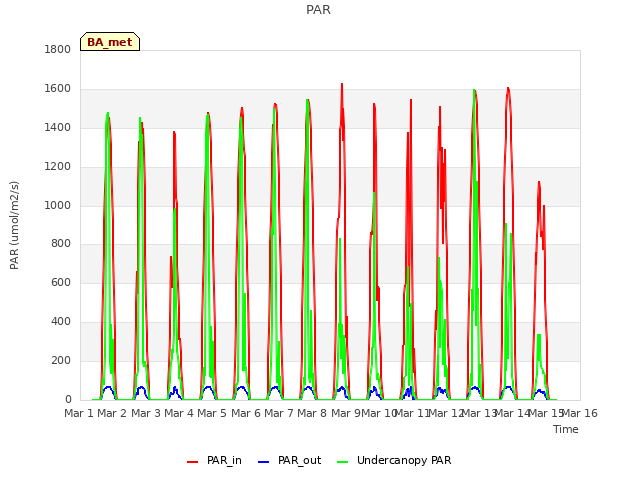
Task: Click the PAR_out legend entry
Action: tap(290, 460)
